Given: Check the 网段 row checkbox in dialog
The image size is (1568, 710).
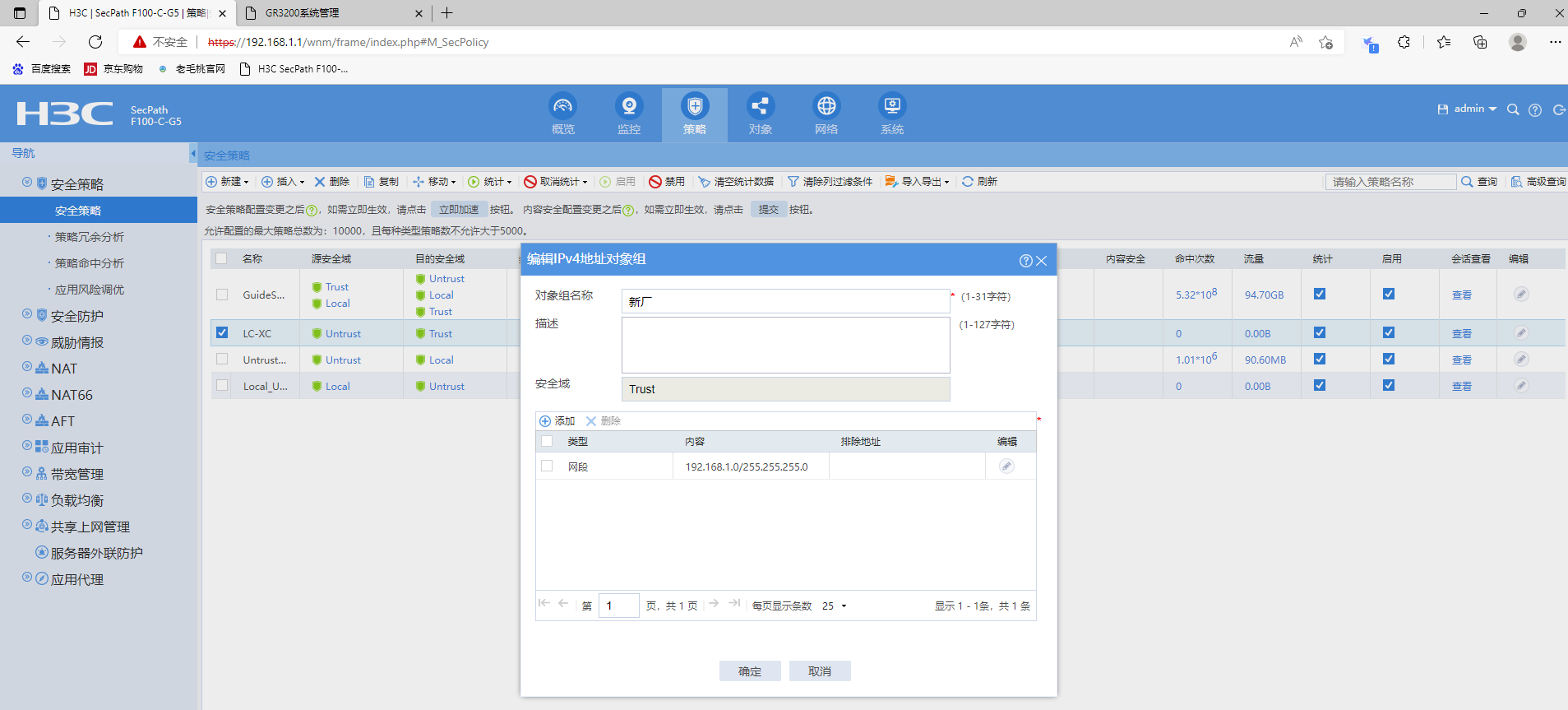Looking at the screenshot, I should tap(547, 466).
